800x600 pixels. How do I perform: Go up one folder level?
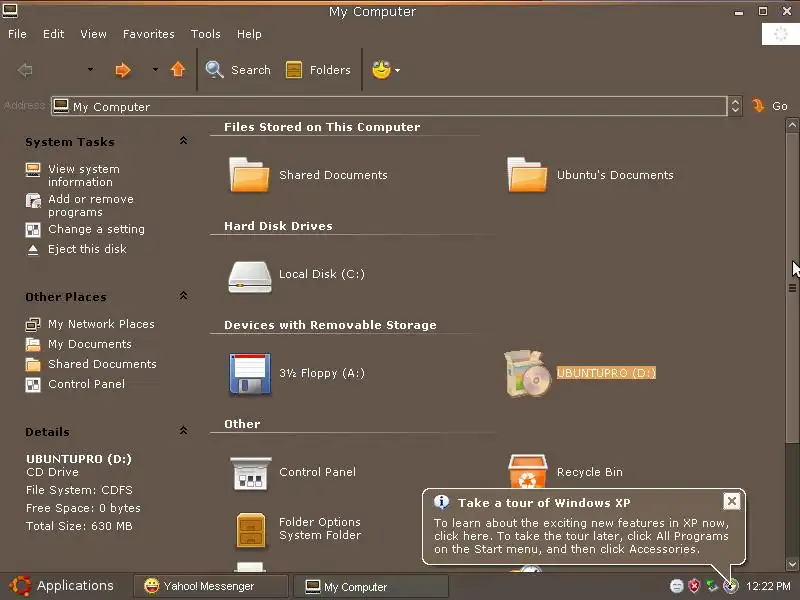point(178,69)
